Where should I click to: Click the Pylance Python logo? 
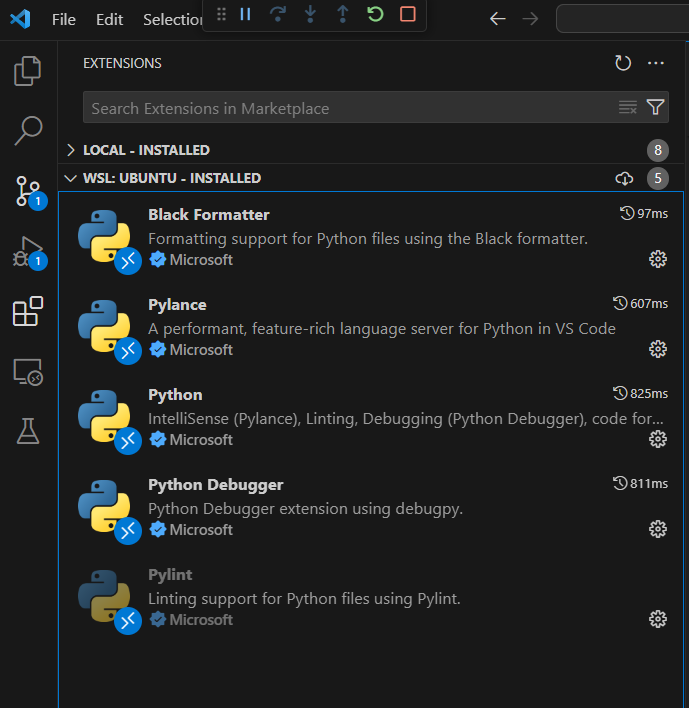(x=104, y=326)
